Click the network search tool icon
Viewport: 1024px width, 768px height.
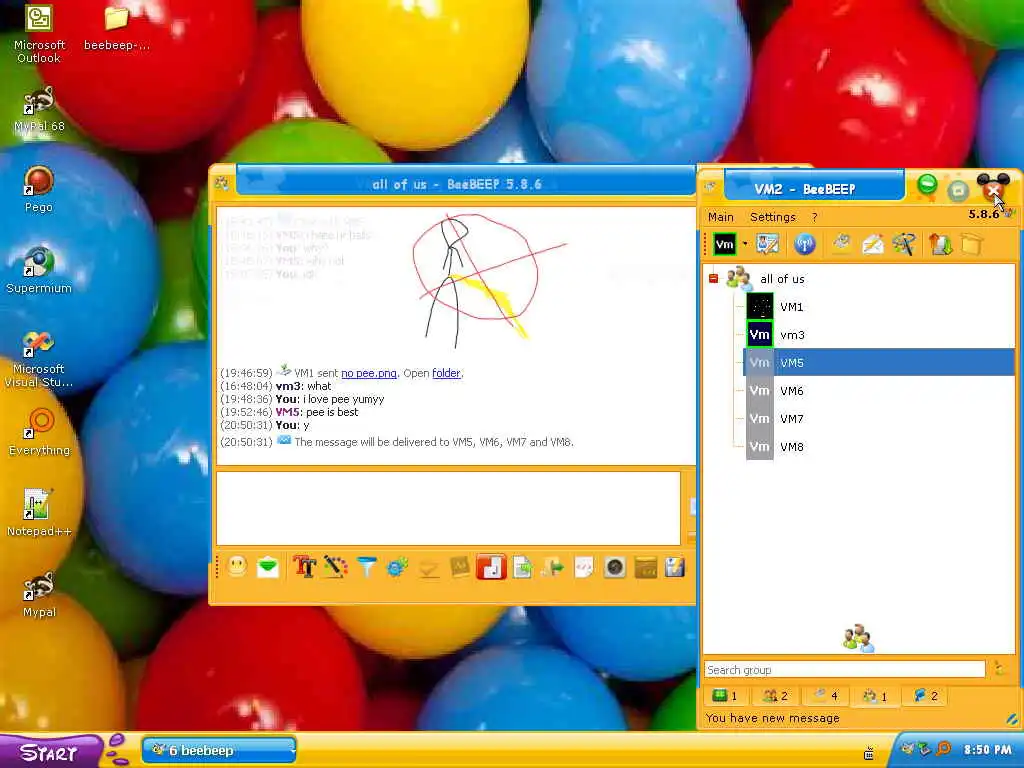click(904, 244)
